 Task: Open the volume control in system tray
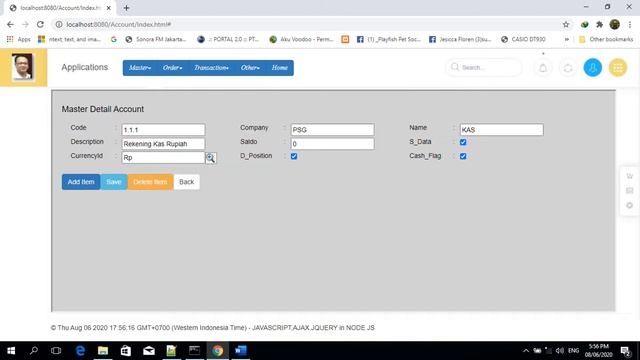pos(560,351)
